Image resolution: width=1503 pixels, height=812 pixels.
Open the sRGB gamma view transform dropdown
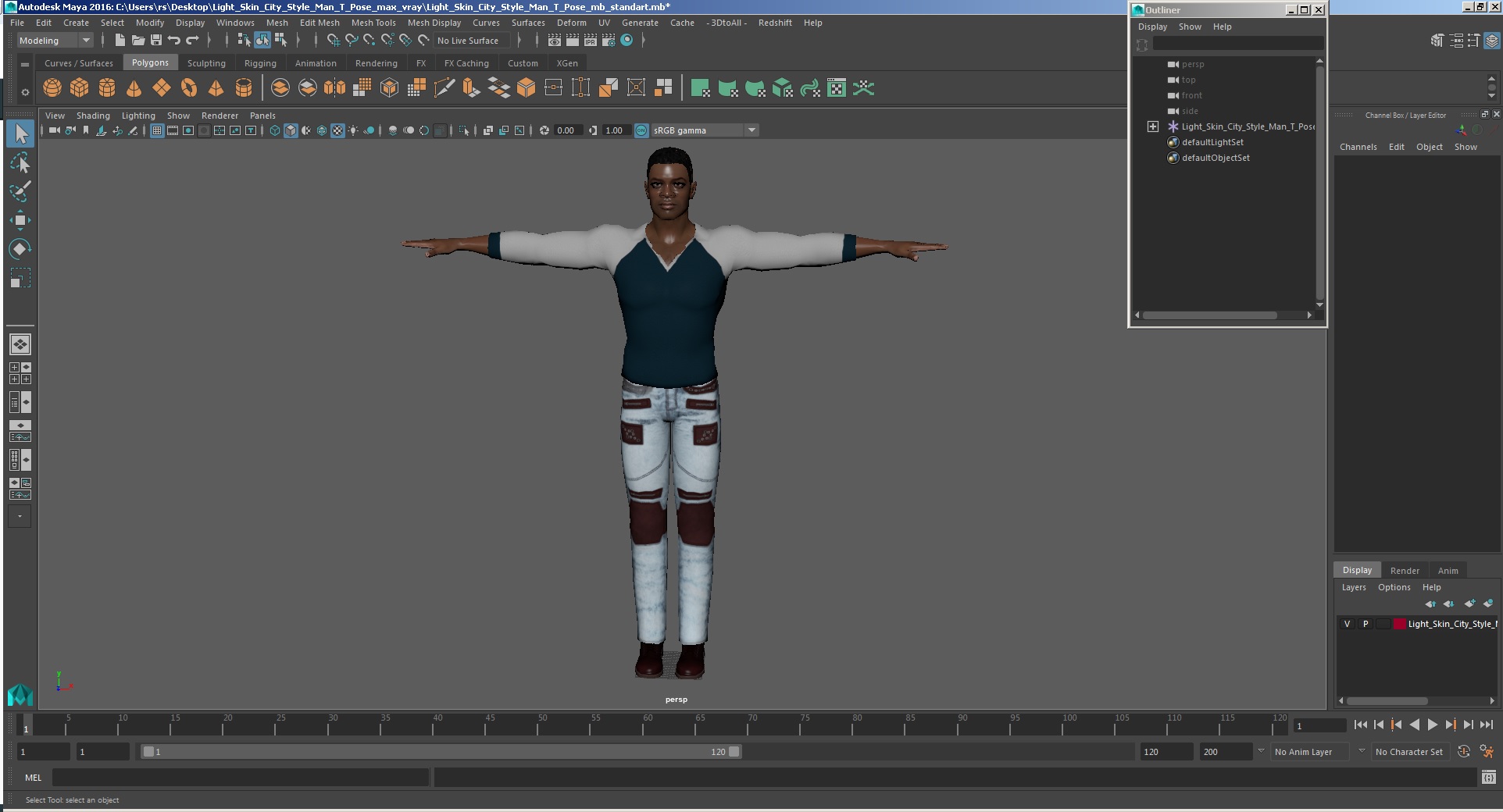click(705, 130)
